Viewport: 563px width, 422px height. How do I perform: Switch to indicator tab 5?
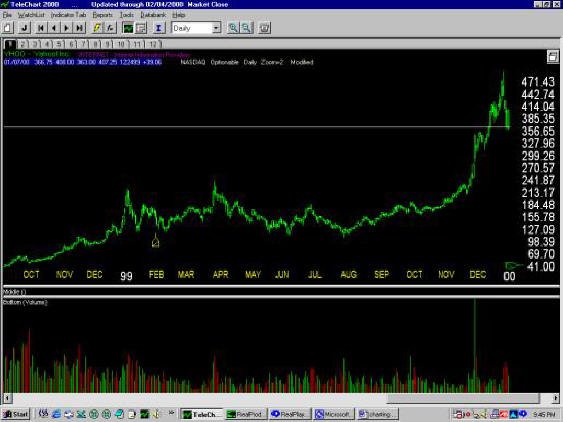pyautogui.click(x=59, y=44)
